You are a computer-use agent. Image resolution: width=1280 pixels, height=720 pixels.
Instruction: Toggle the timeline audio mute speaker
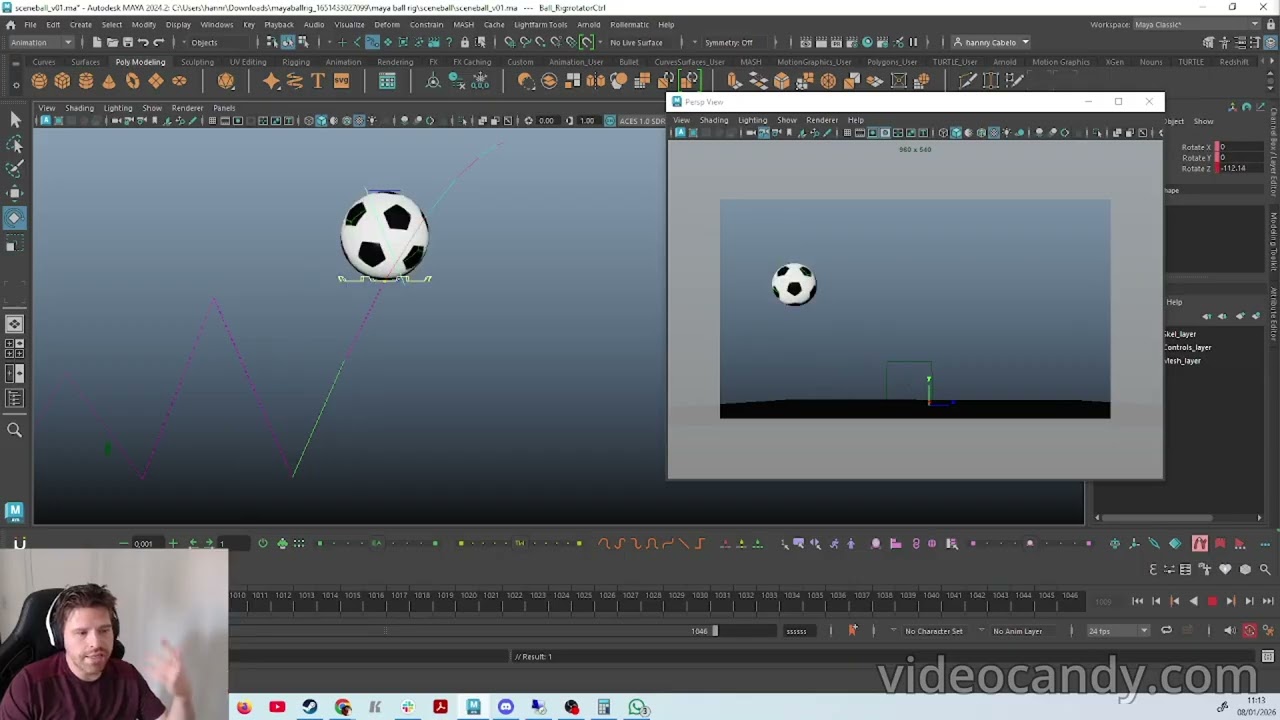1229,631
